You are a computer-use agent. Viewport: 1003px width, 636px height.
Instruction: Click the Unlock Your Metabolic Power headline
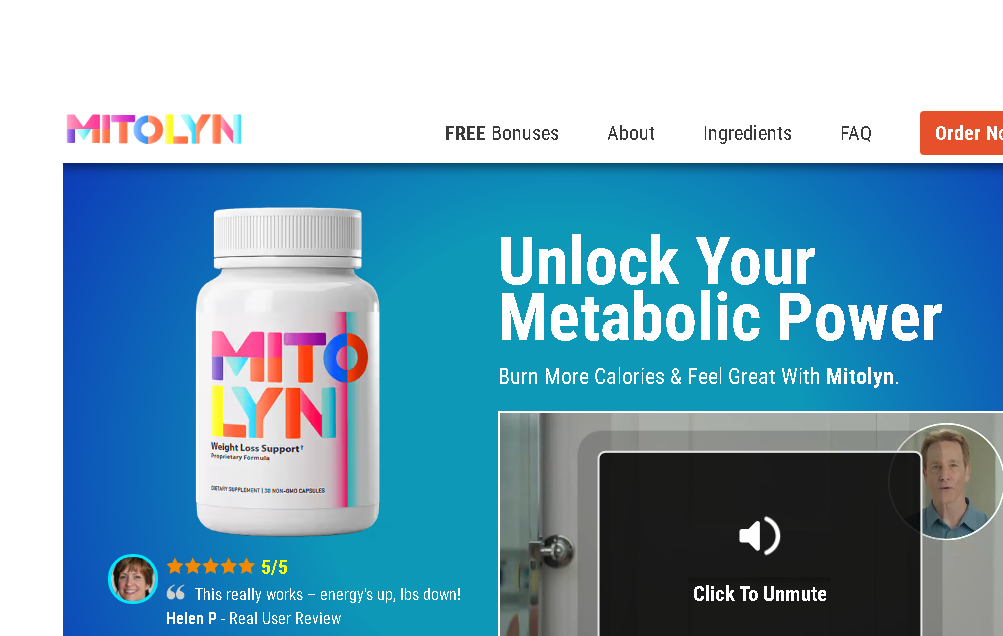(x=720, y=288)
